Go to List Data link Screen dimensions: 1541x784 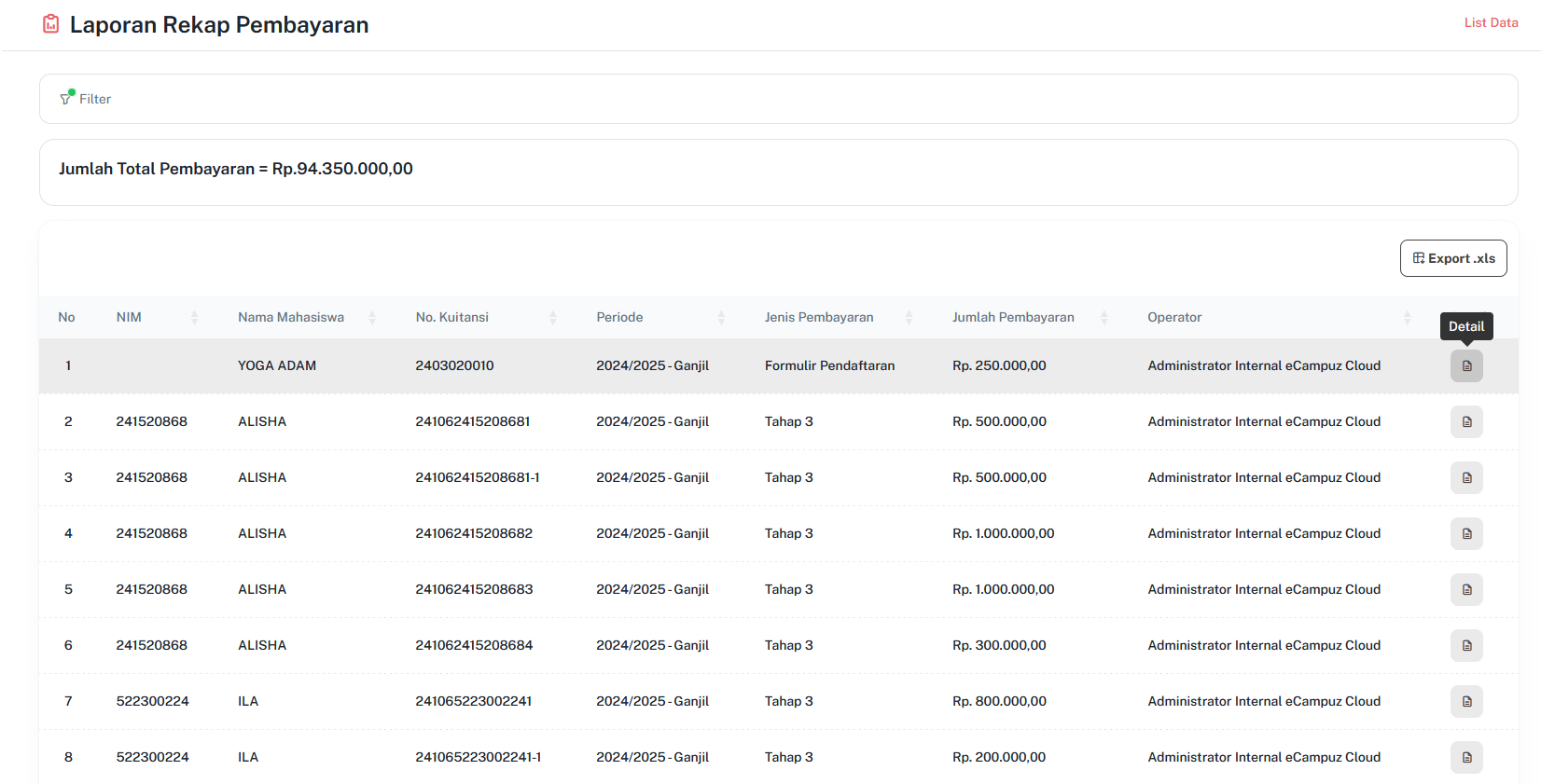[x=1491, y=22]
